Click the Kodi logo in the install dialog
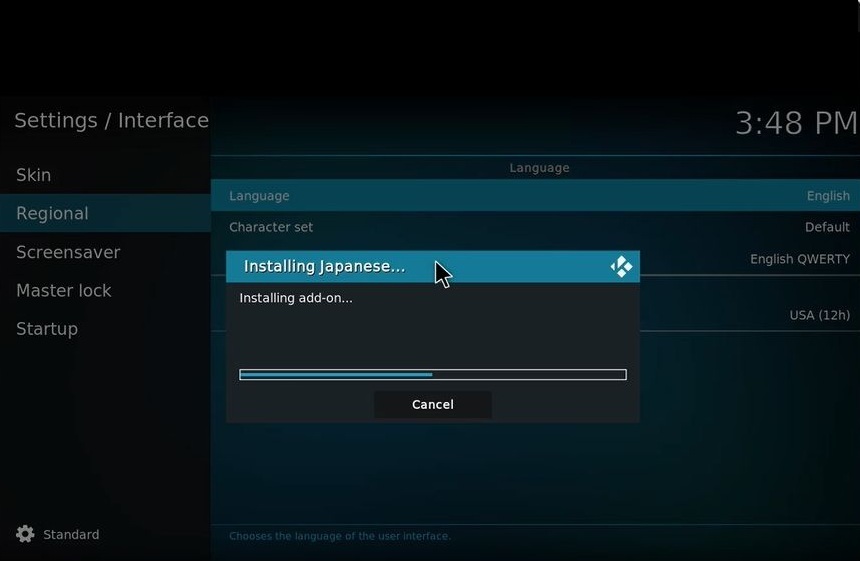The image size is (860, 561). 621,267
